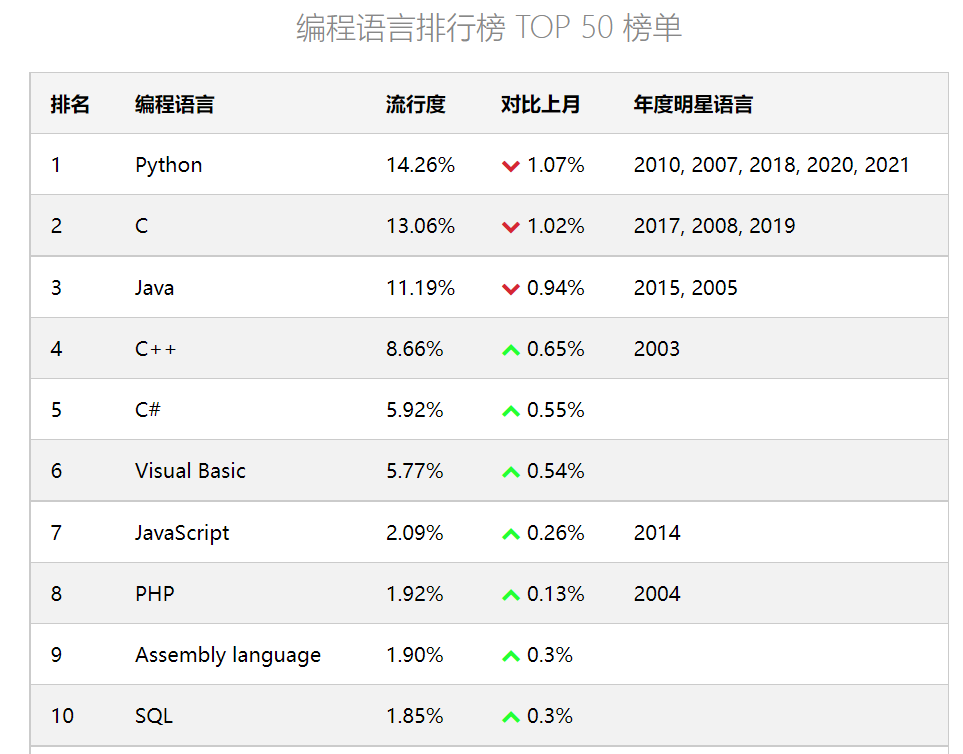Click star years 2017, 2008, 2019
The height and width of the screenshot is (754, 963).
click(x=714, y=226)
